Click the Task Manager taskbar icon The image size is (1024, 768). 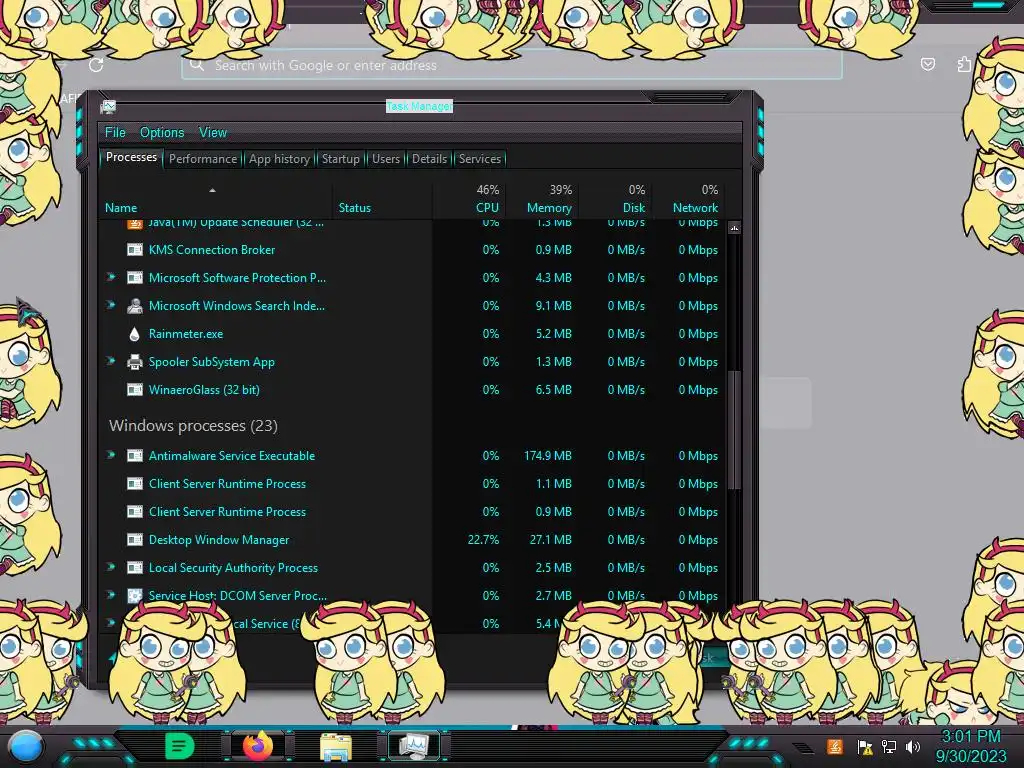414,746
